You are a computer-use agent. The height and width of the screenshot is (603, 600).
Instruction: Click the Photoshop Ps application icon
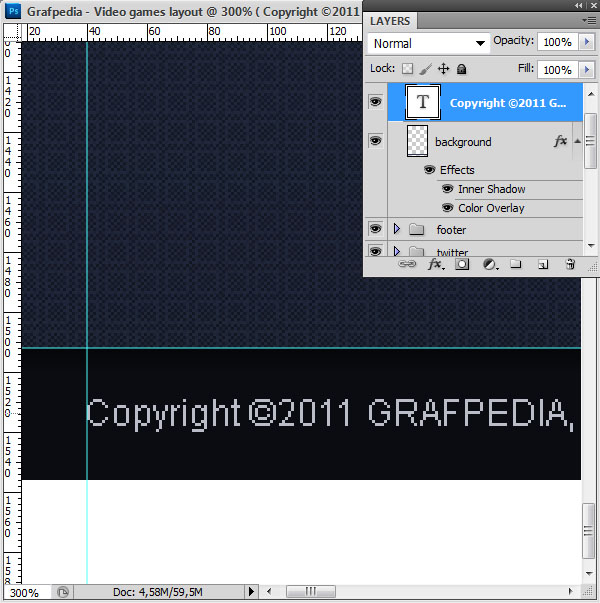[x=14, y=11]
